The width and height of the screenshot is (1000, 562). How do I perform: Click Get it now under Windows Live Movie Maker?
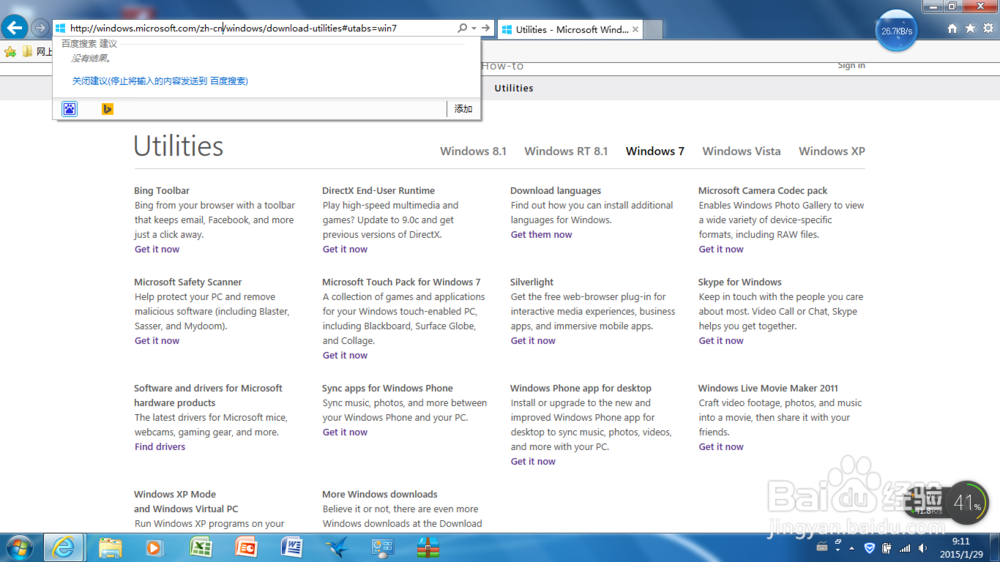pos(721,447)
